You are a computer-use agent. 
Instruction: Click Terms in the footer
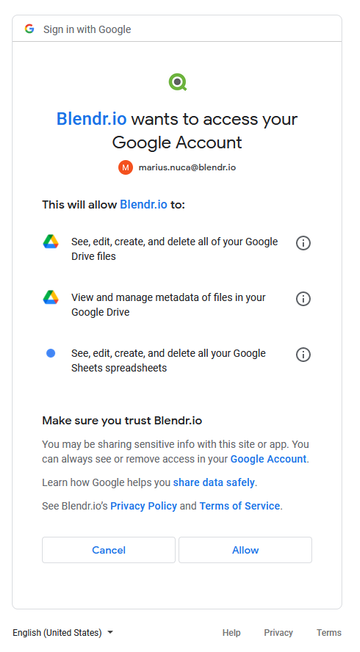click(x=329, y=632)
